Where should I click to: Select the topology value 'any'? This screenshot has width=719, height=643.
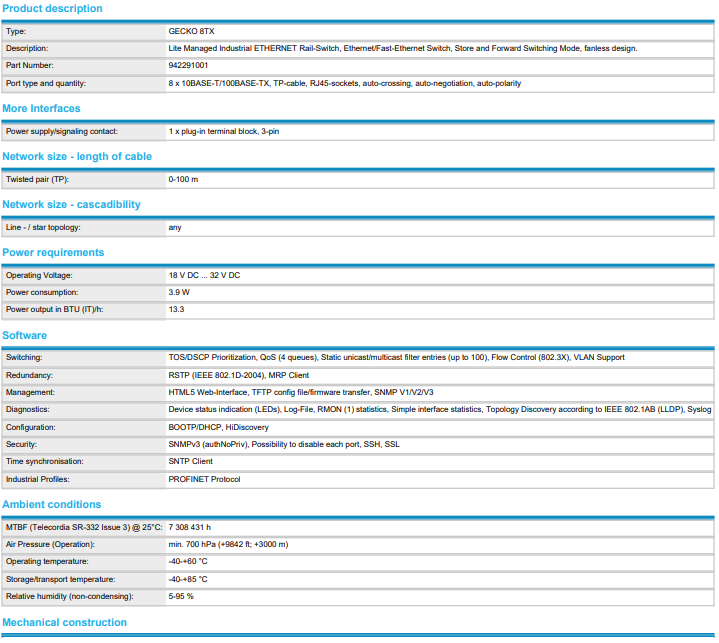tap(175, 228)
